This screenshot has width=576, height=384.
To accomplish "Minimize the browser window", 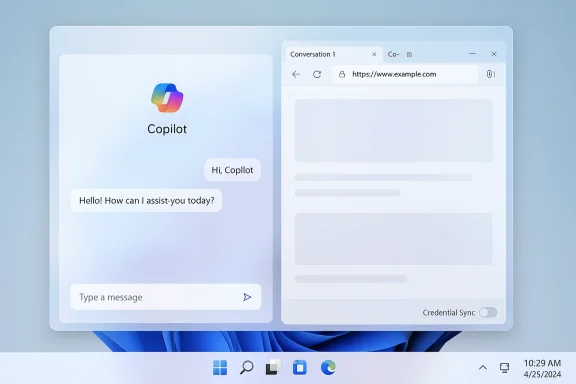I will pyautogui.click(x=472, y=54).
